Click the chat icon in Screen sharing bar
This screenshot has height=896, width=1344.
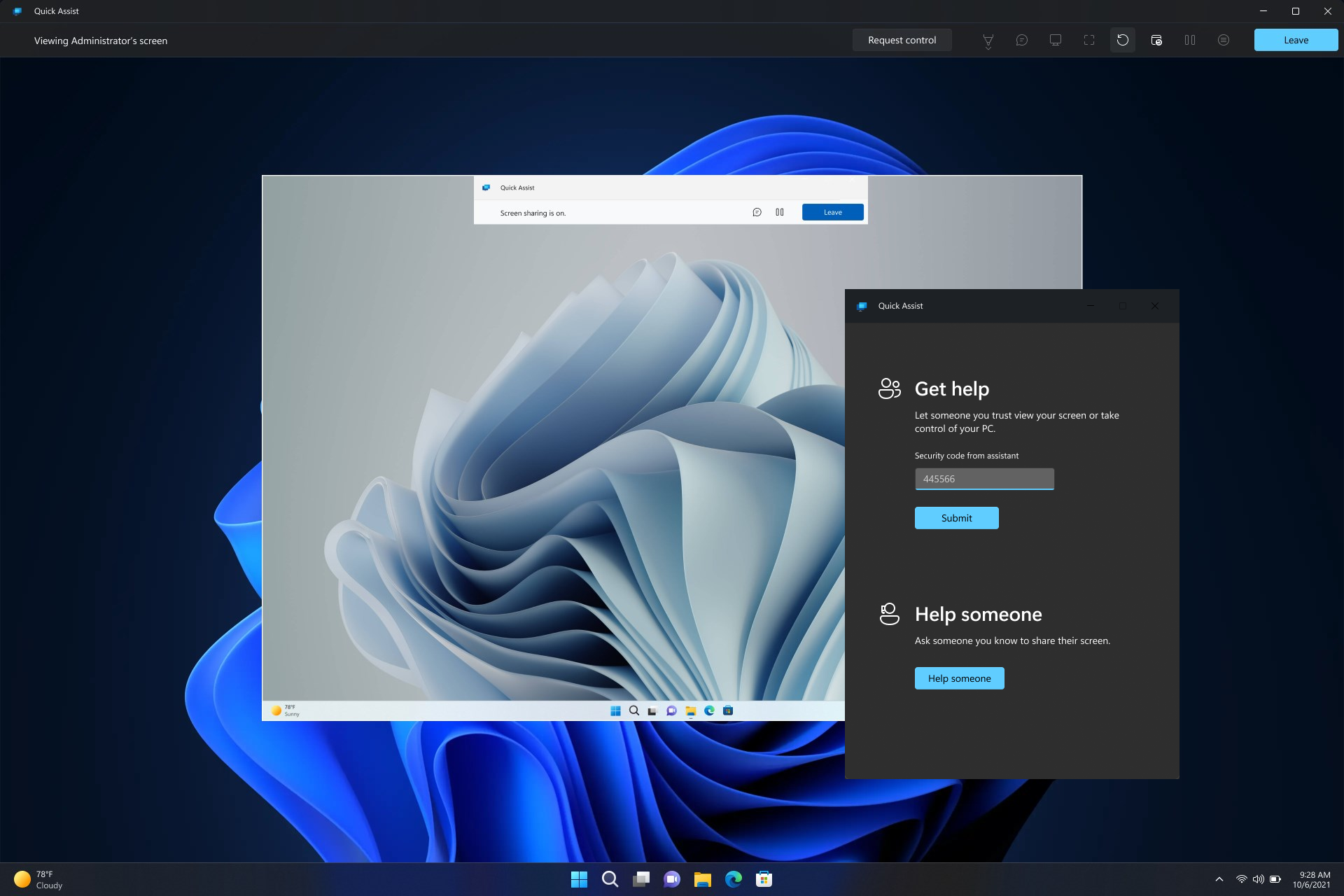(757, 212)
